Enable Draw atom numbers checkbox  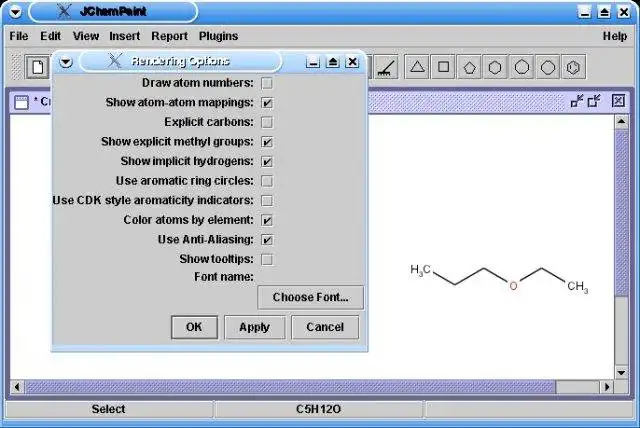pos(267,83)
